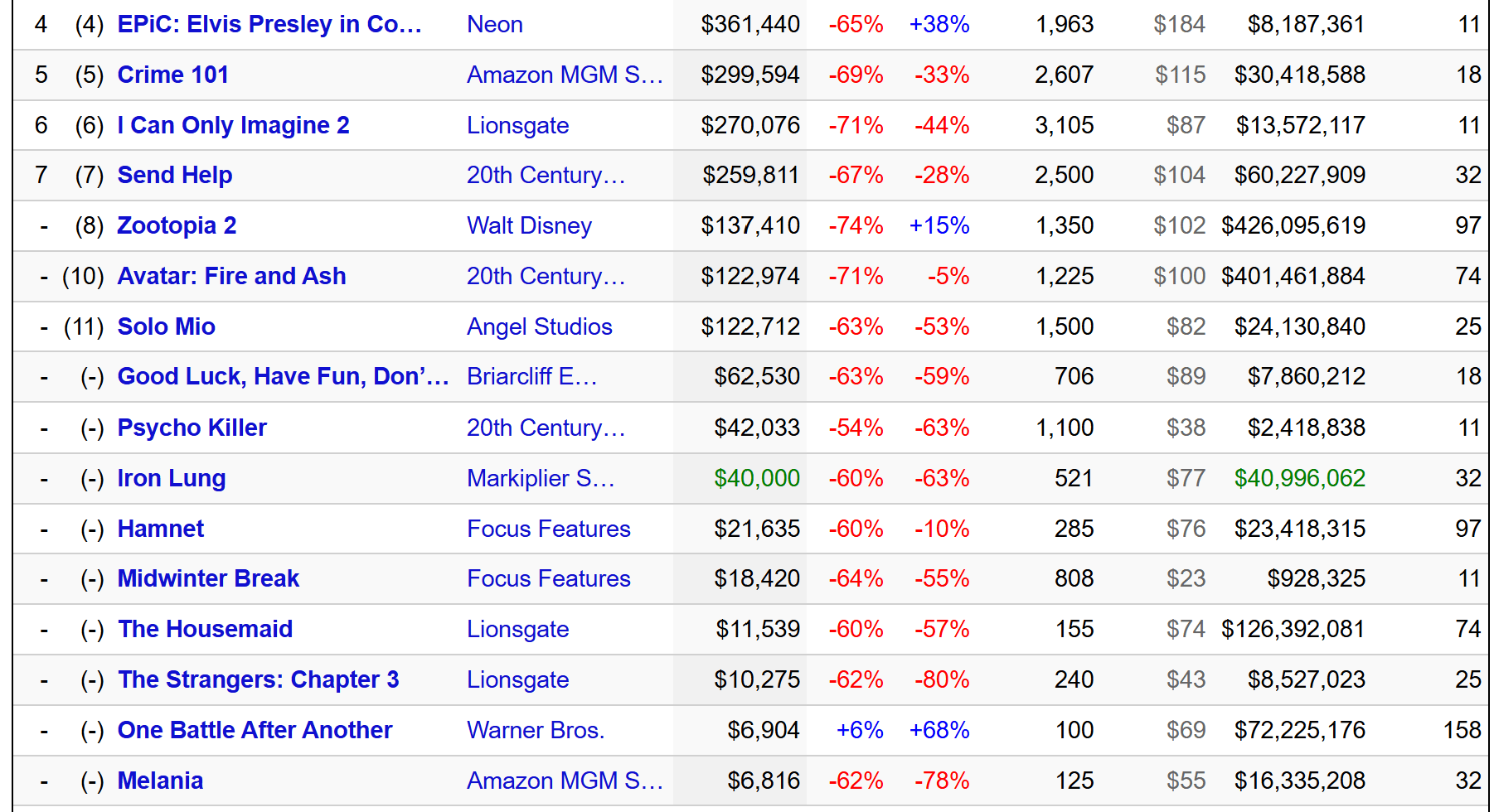
Task: Open the Neon distributor link
Action: (x=494, y=24)
